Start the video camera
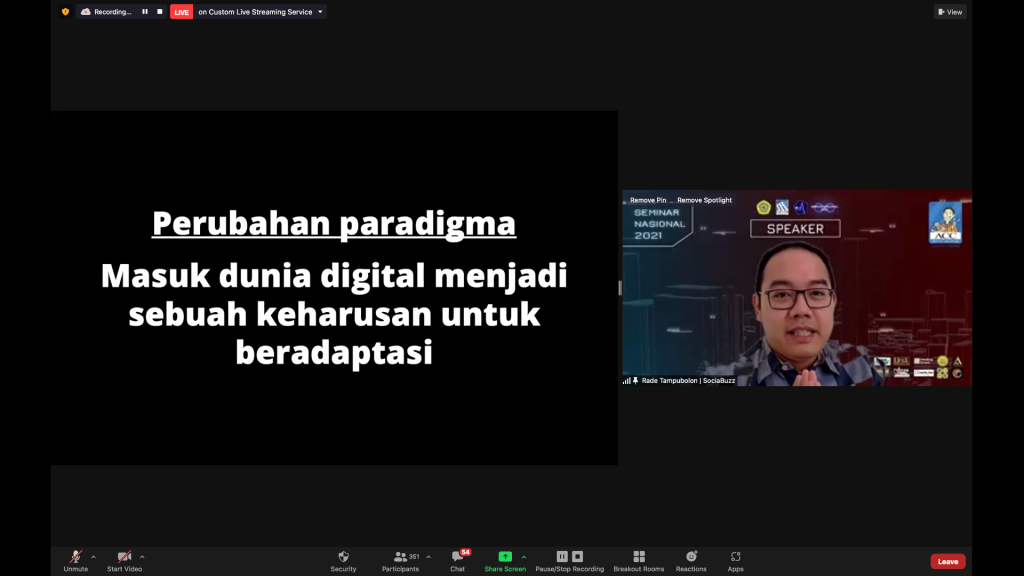 point(124,560)
